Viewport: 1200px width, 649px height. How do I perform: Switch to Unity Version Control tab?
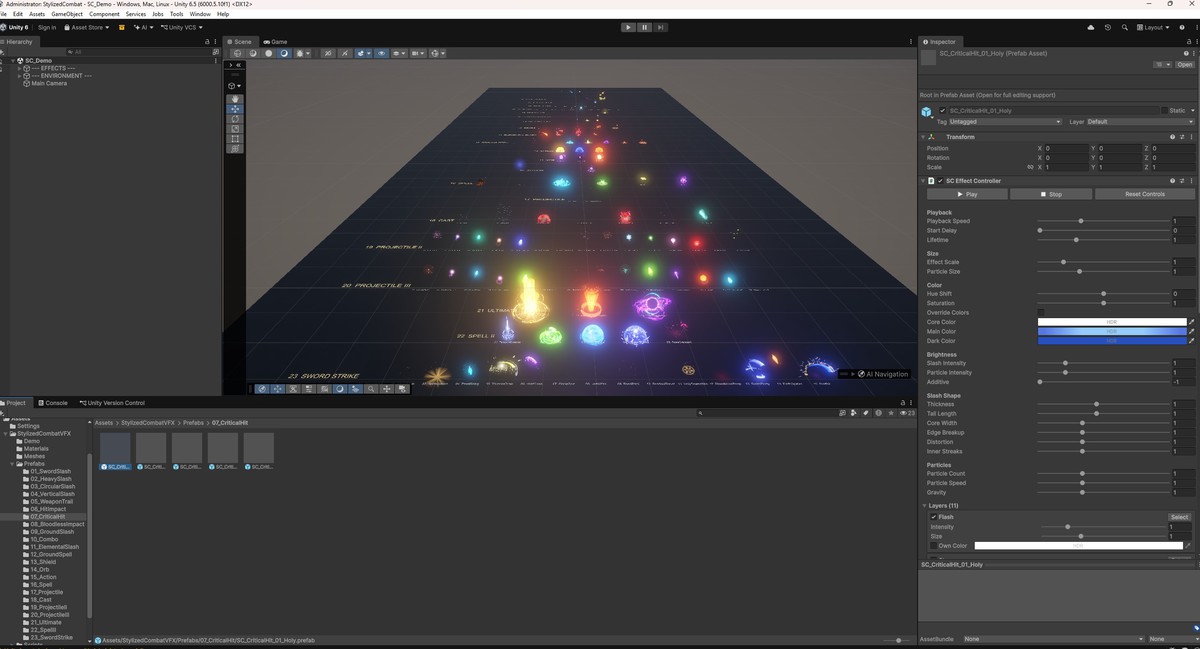pyautogui.click(x=111, y=403)
